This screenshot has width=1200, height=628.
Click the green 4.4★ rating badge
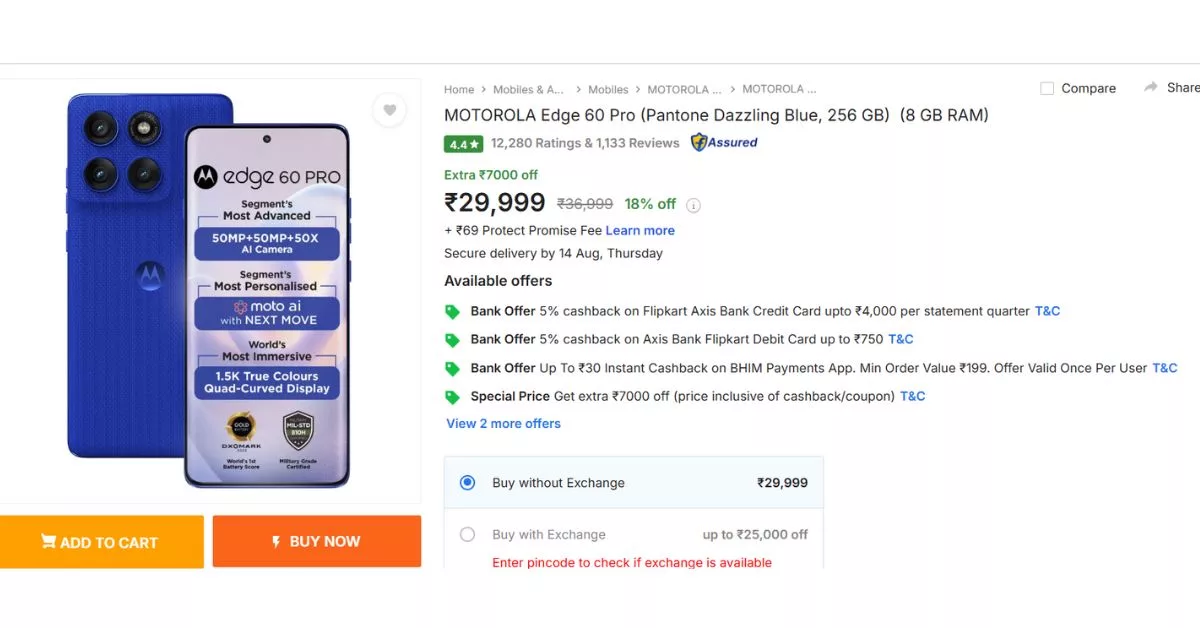[x=461, y=143]
